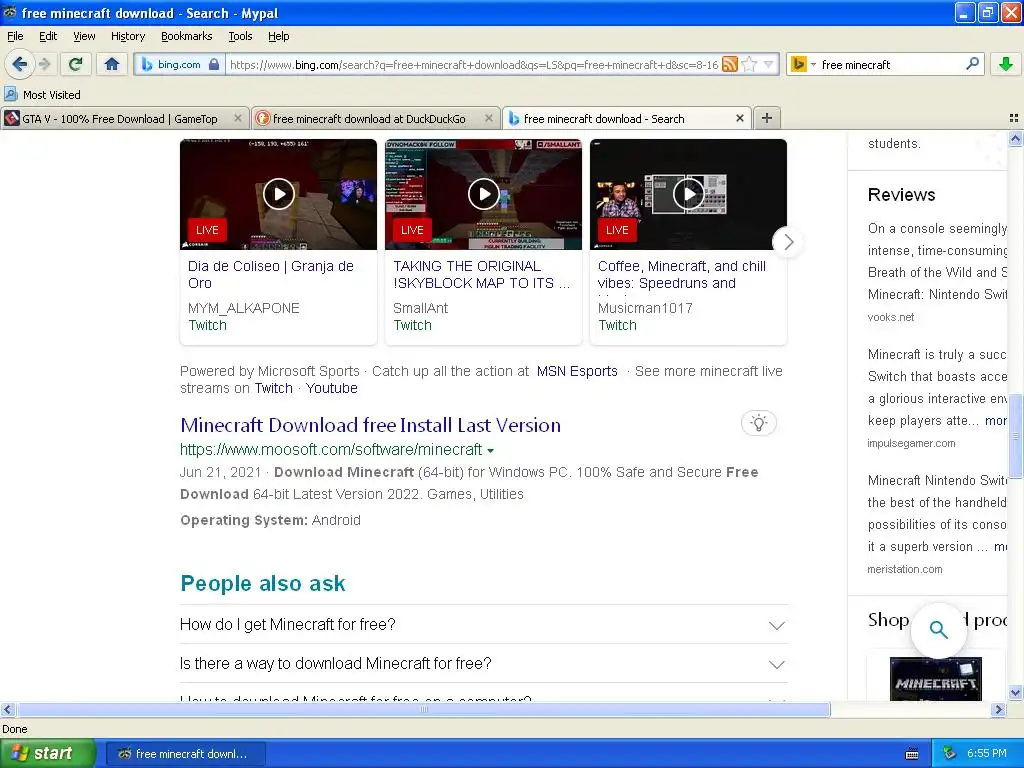Screen dimensions: 1024x768
Task: Open a new tab with the plus button
Action: (767, 118)
